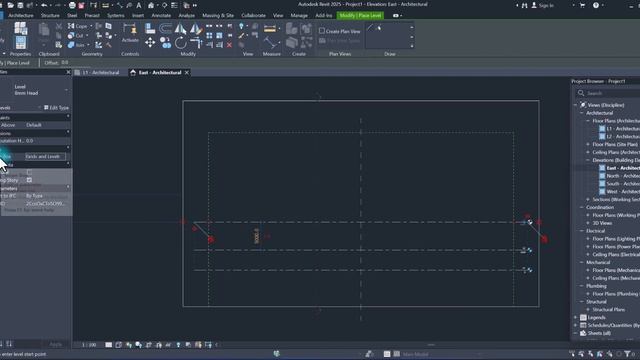Close the East - Architectural view tab

click(187, 73)
